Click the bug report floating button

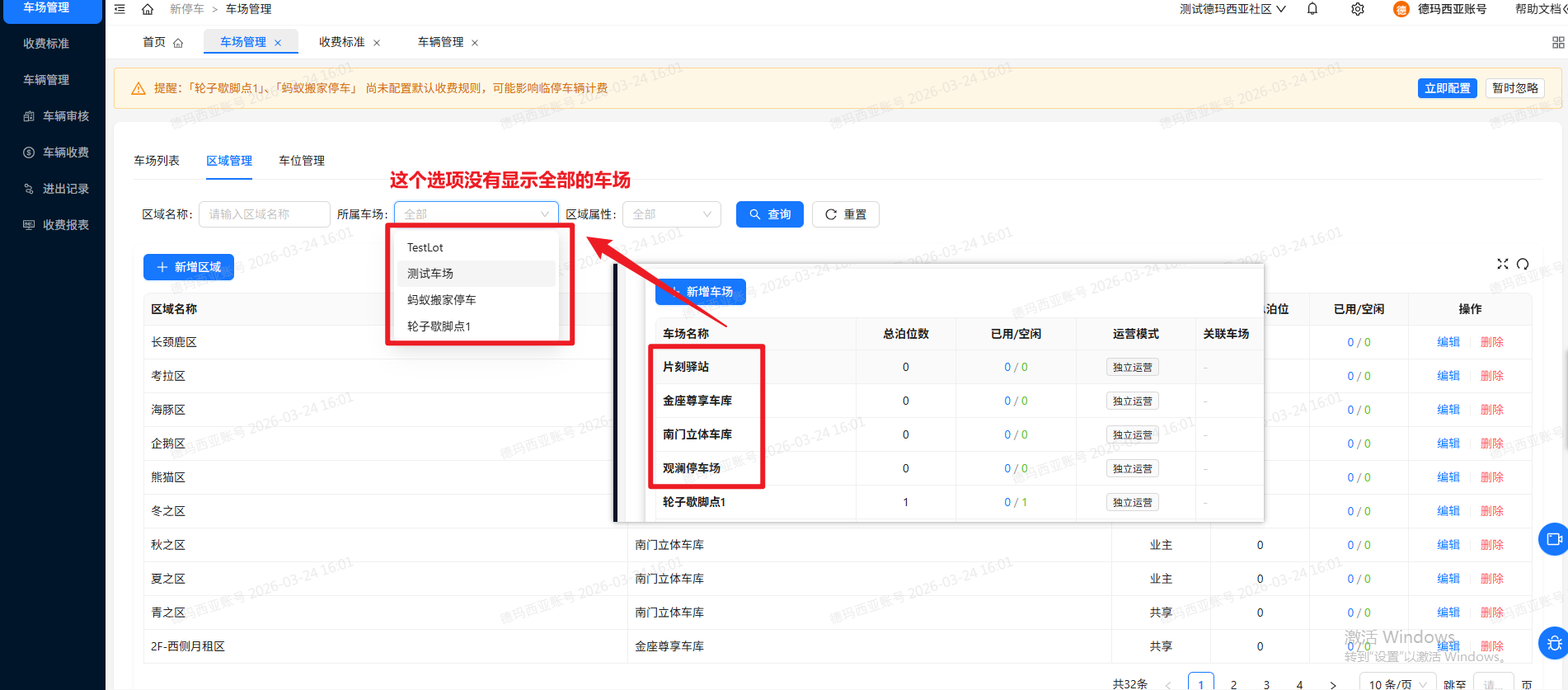[x=1554, y=643]
